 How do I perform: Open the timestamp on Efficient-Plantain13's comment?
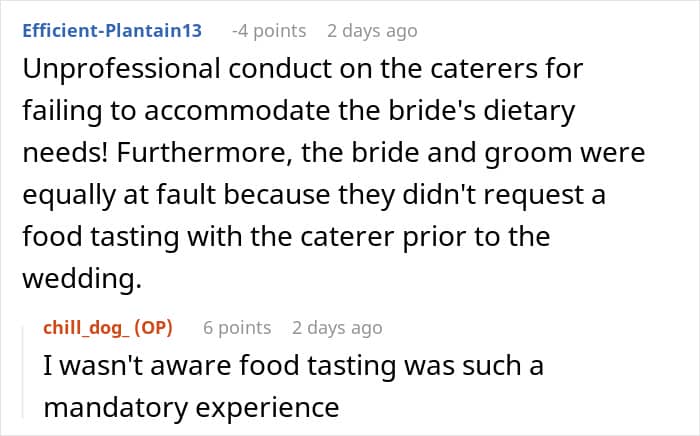(x=372, y=31)
